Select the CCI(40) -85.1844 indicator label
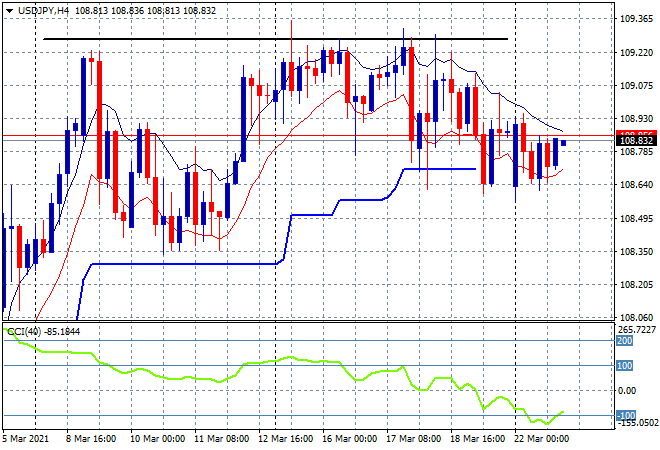The image size is (660, 450). tap(43, 332)
